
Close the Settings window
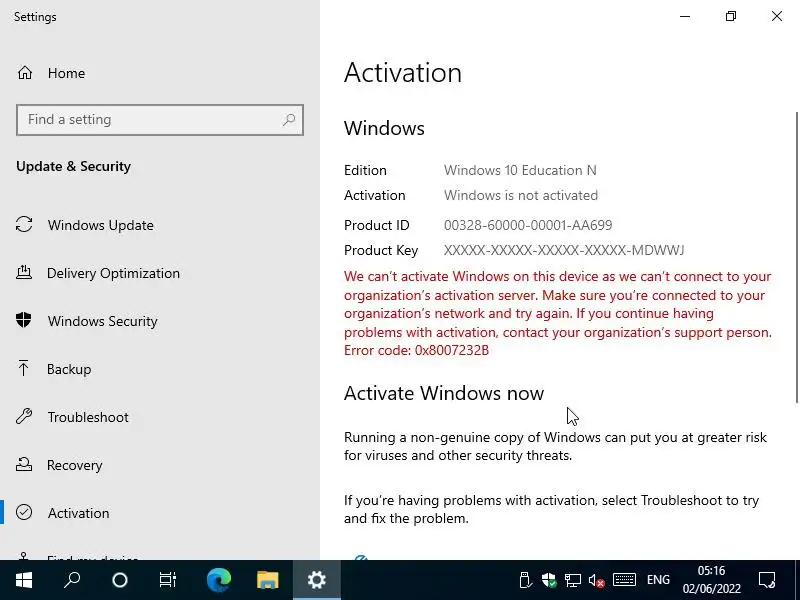(777, 16)
